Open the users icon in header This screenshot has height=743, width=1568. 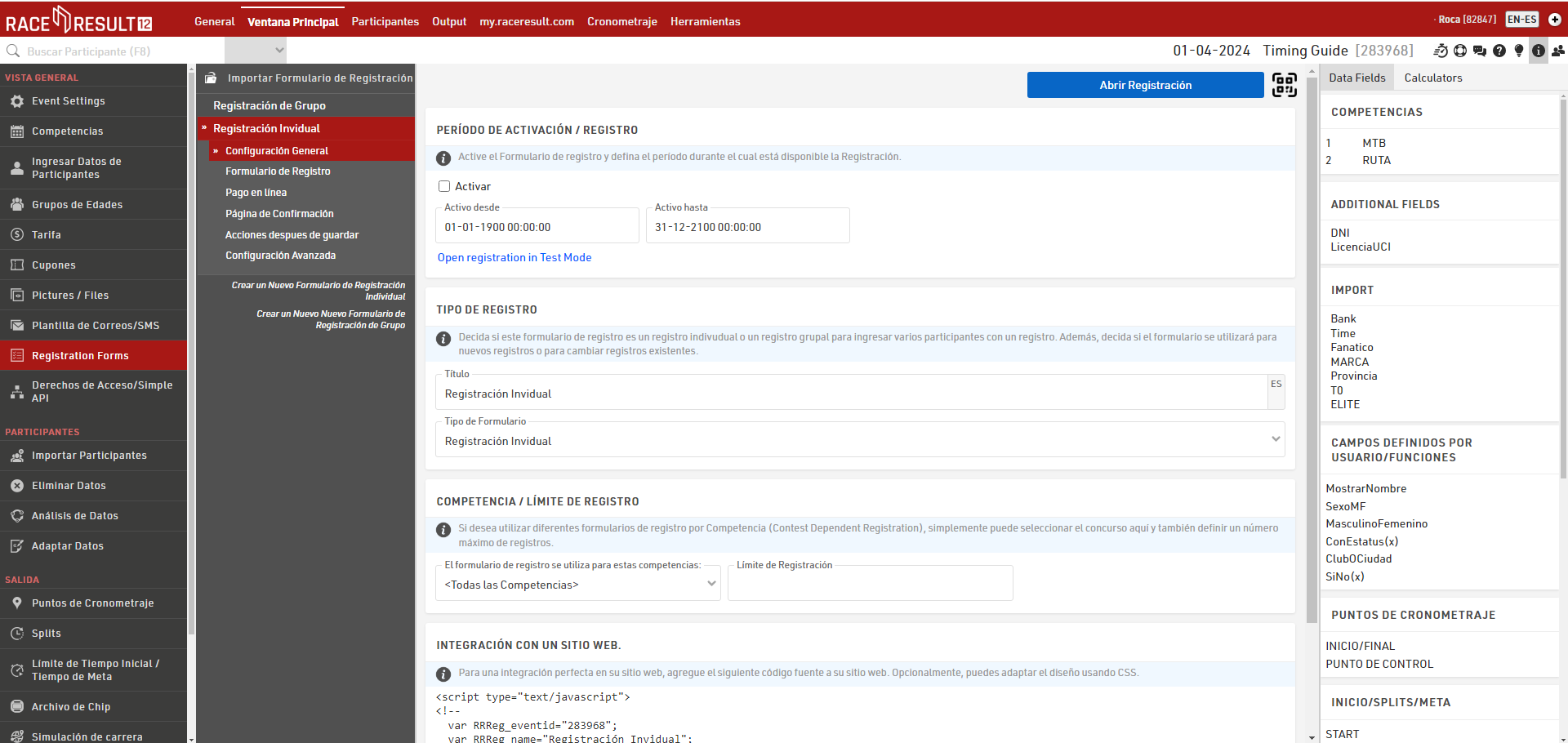coord(1558,51)
